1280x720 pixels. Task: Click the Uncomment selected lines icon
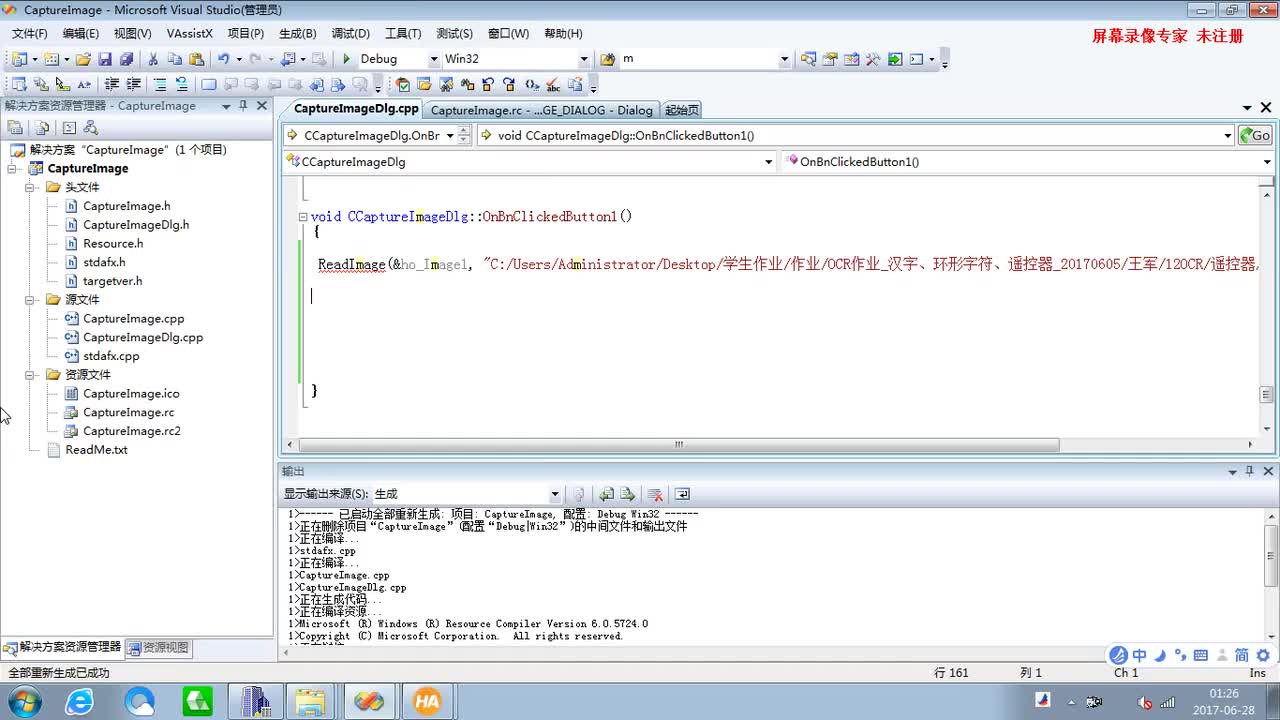pos(181,85)
